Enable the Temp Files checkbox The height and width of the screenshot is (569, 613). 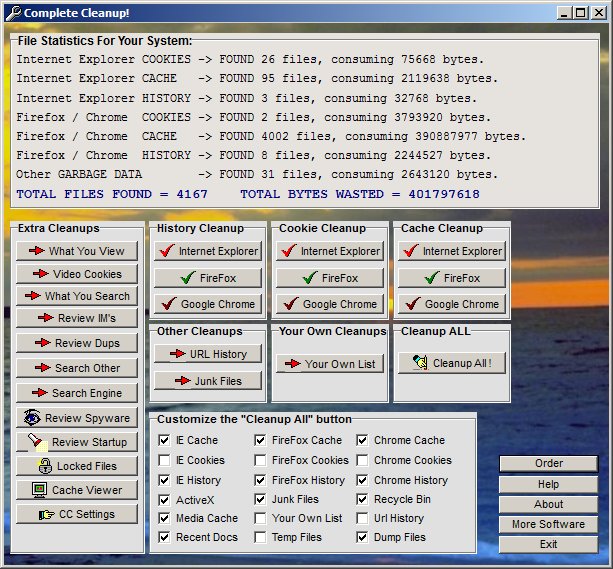[260, 537]
